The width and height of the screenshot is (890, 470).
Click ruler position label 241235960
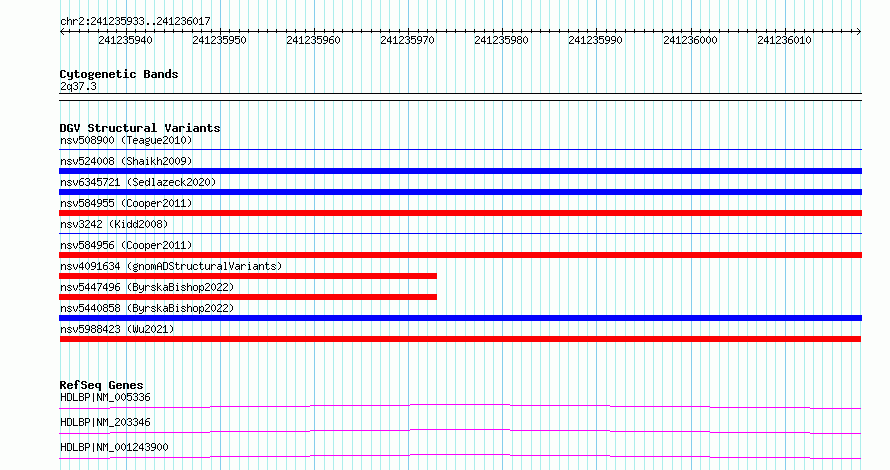pos(313,40)
